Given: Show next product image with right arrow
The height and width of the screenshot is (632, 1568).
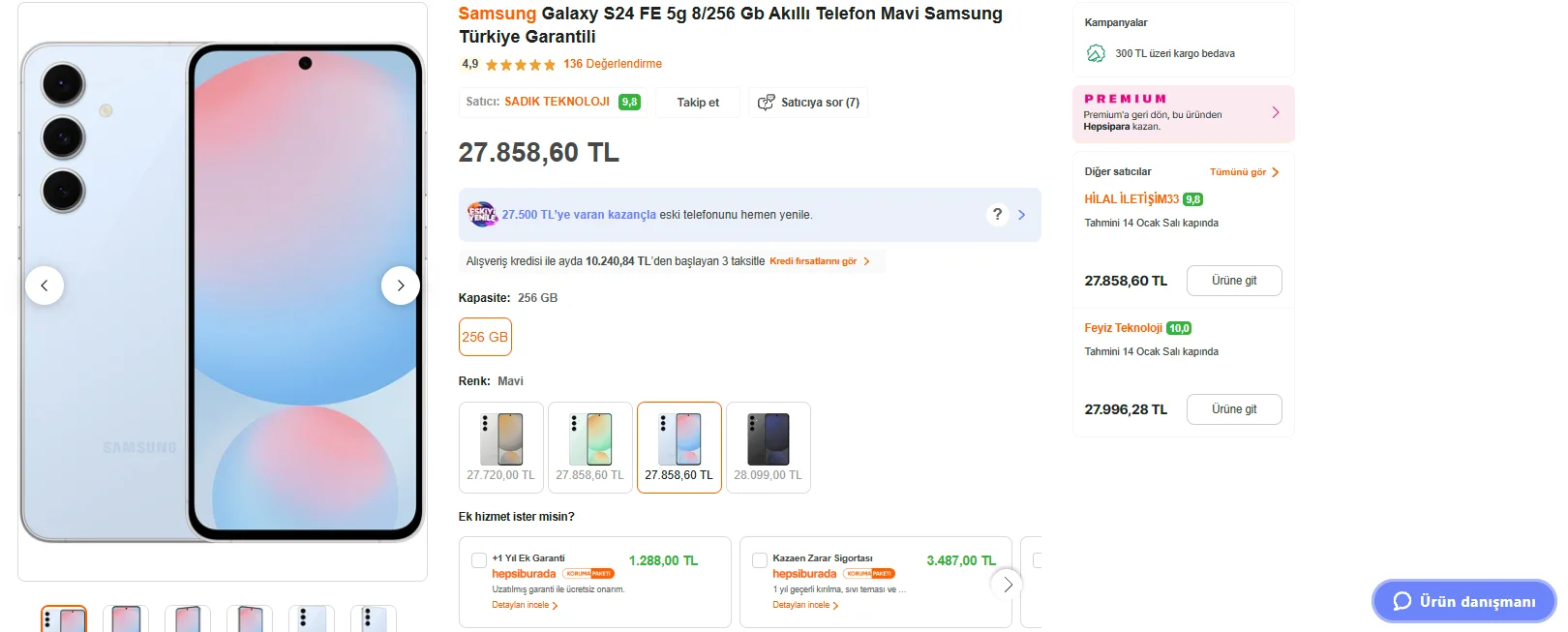Looking at the screenshot, I should (x=400, y=286).
